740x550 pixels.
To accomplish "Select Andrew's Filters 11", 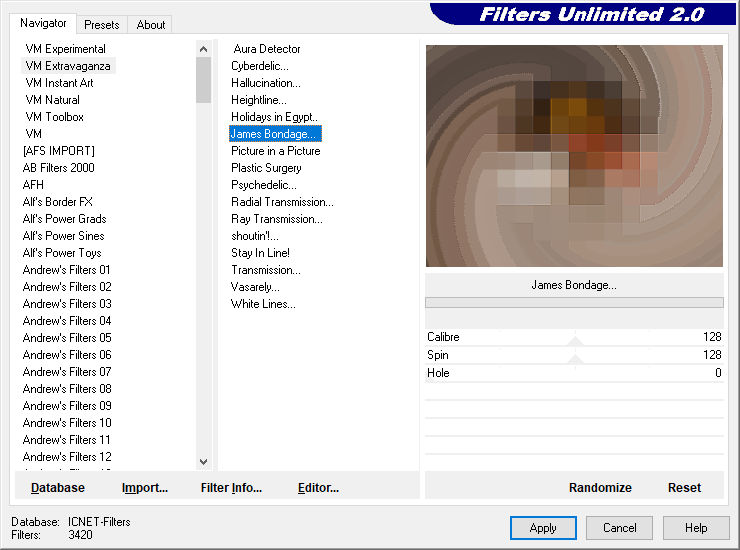I will [x=67, y=440].
